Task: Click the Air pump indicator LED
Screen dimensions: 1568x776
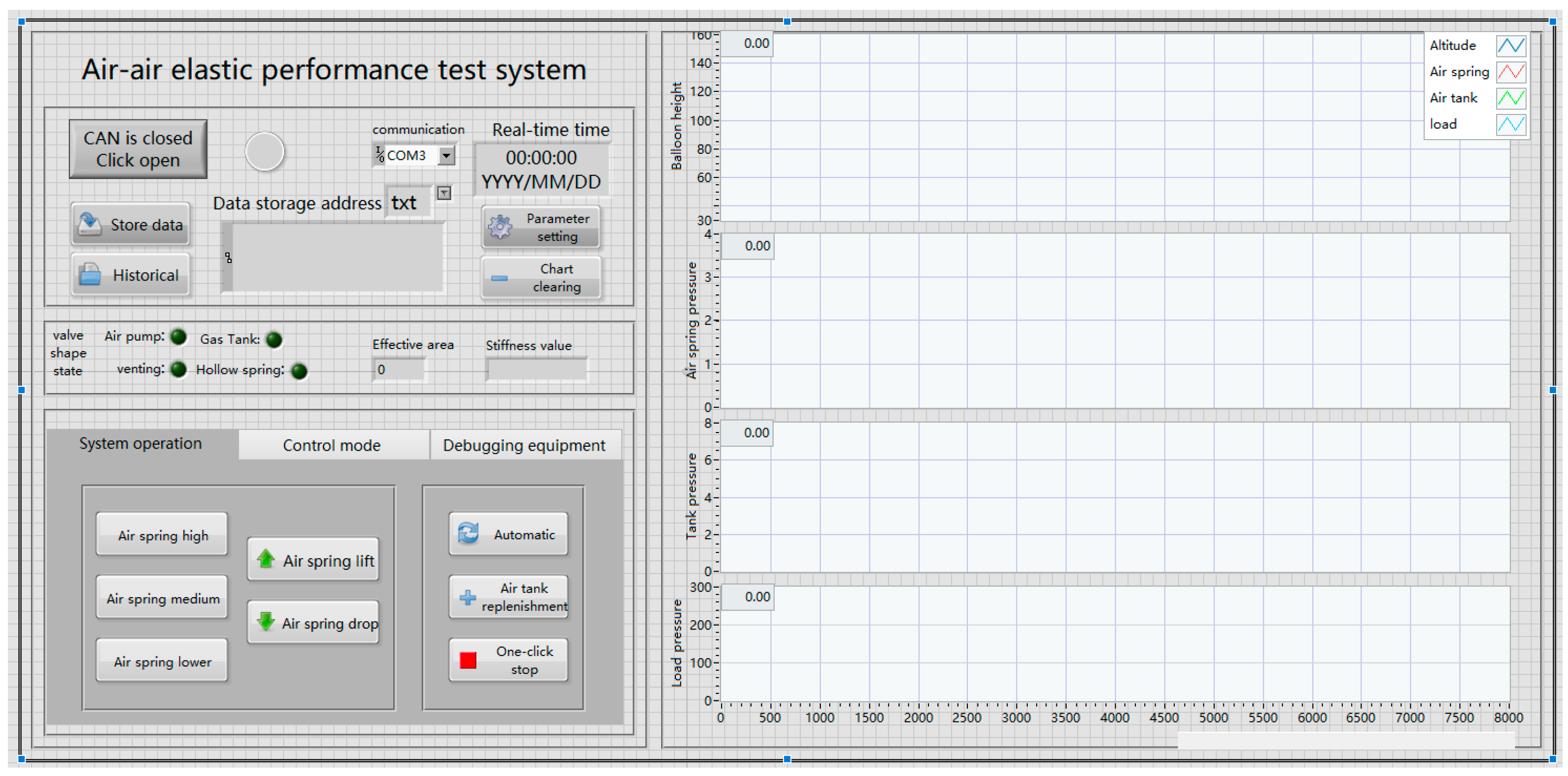Action: point(178,337)
